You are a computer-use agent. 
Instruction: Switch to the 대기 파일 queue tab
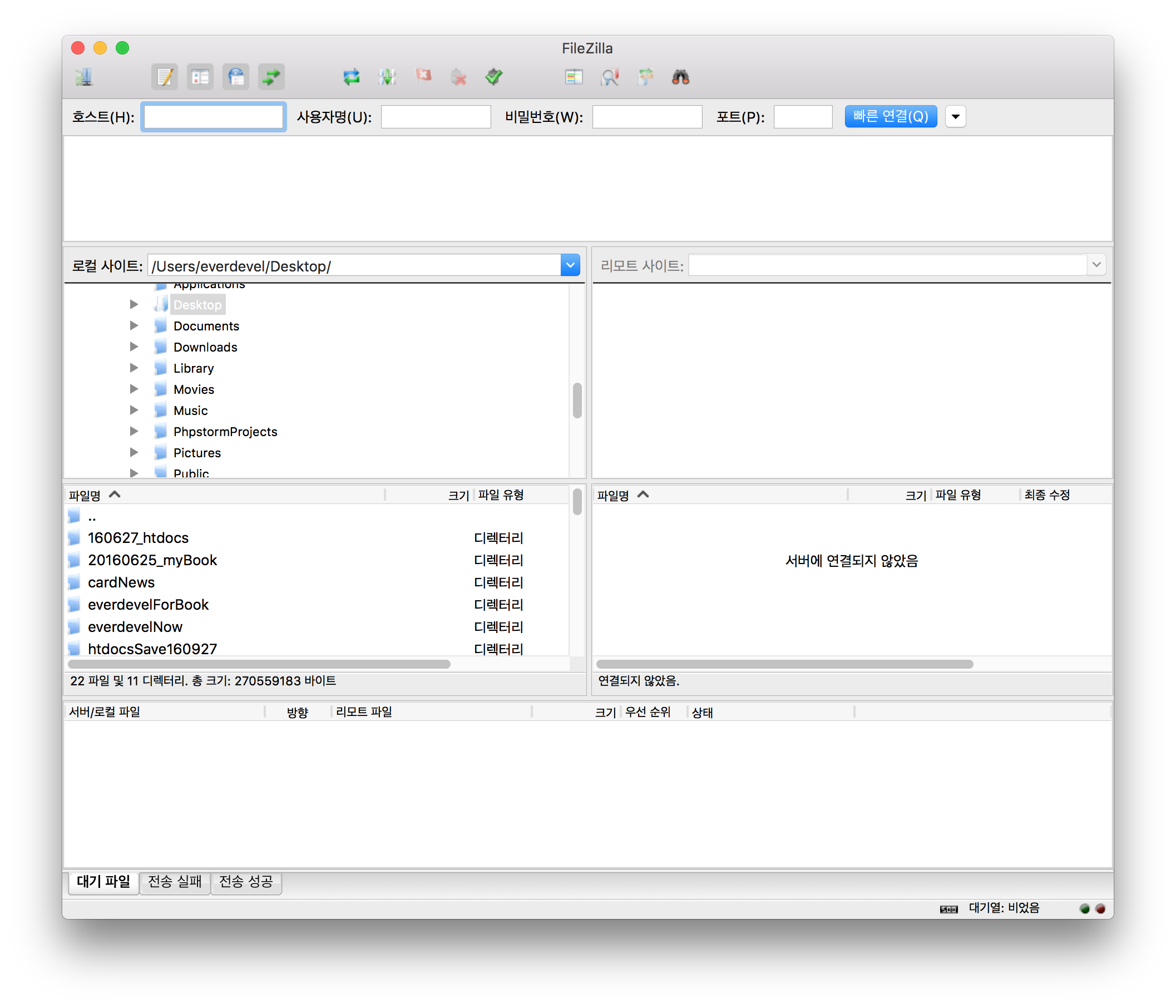click(x=103, y=883)
